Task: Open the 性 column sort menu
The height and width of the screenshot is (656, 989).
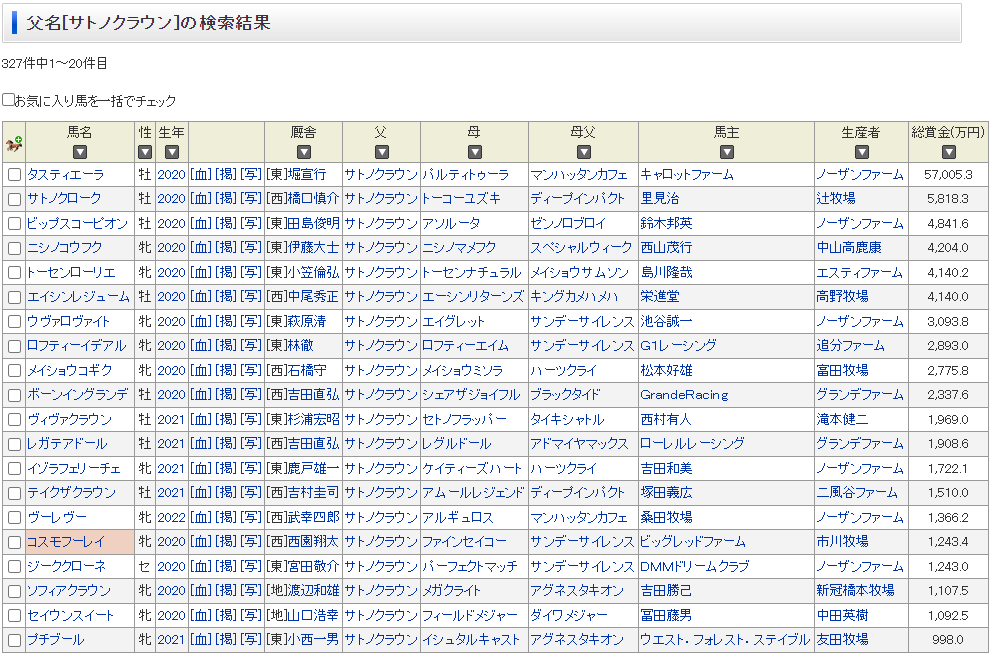Action: (x=145, y=153)
